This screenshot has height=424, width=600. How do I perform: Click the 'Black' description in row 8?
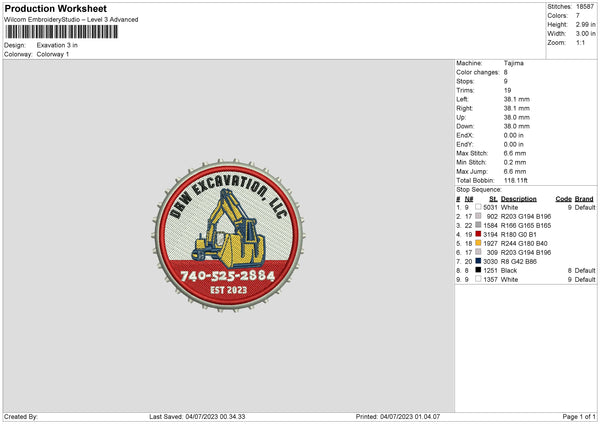click(509, 271)
